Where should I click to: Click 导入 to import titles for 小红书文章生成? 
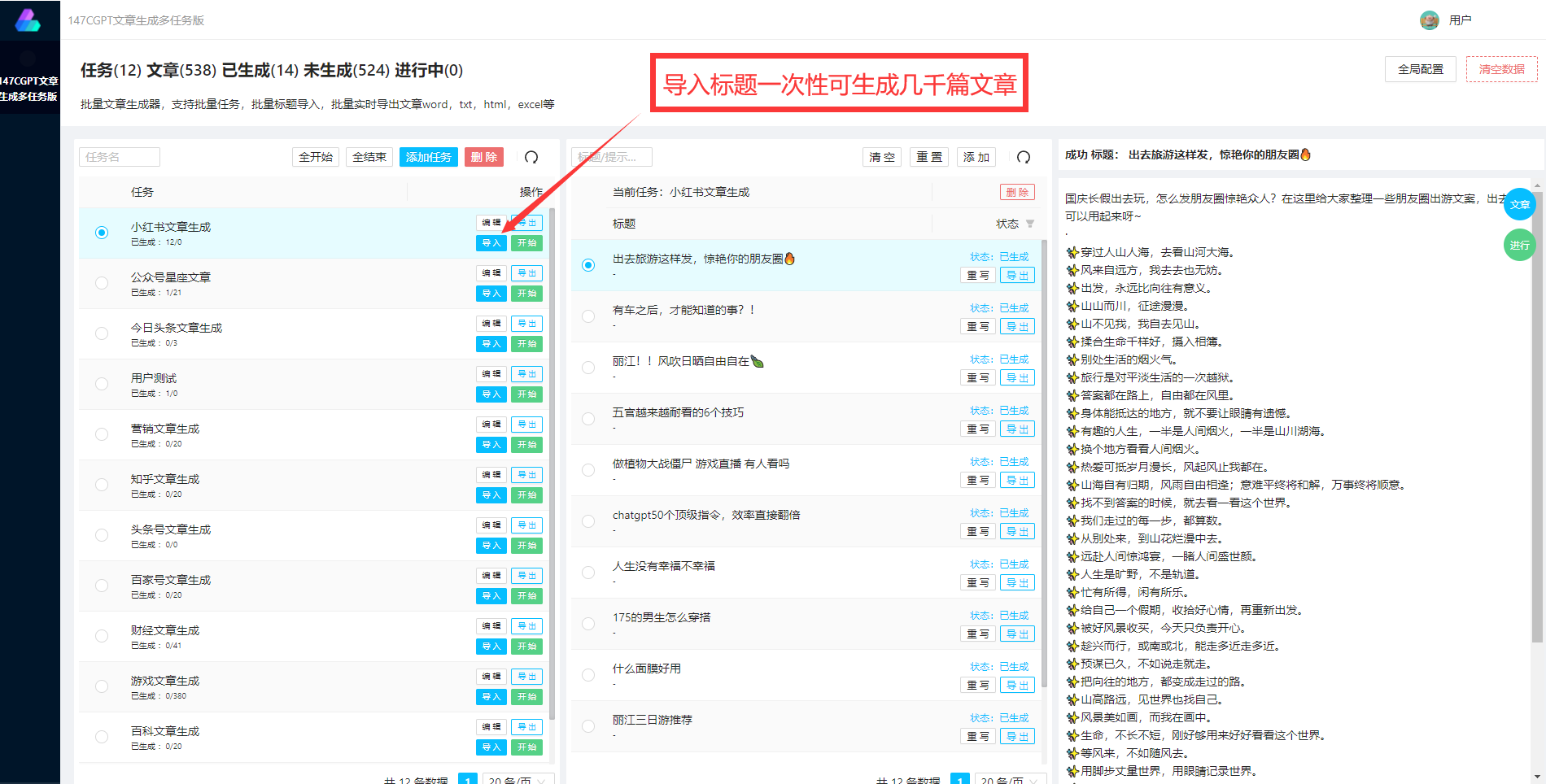coord(491,242)
